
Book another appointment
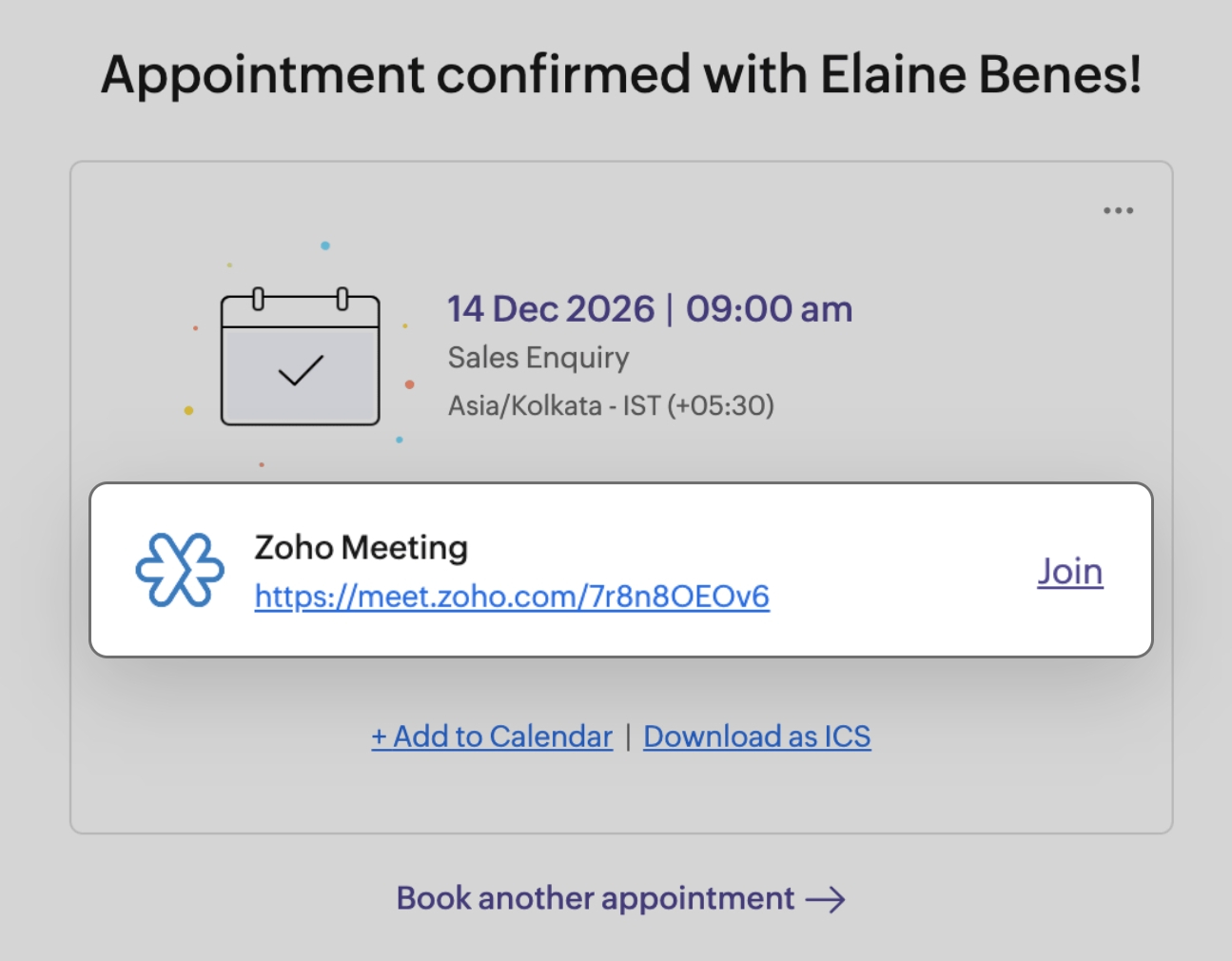[596, 898]
